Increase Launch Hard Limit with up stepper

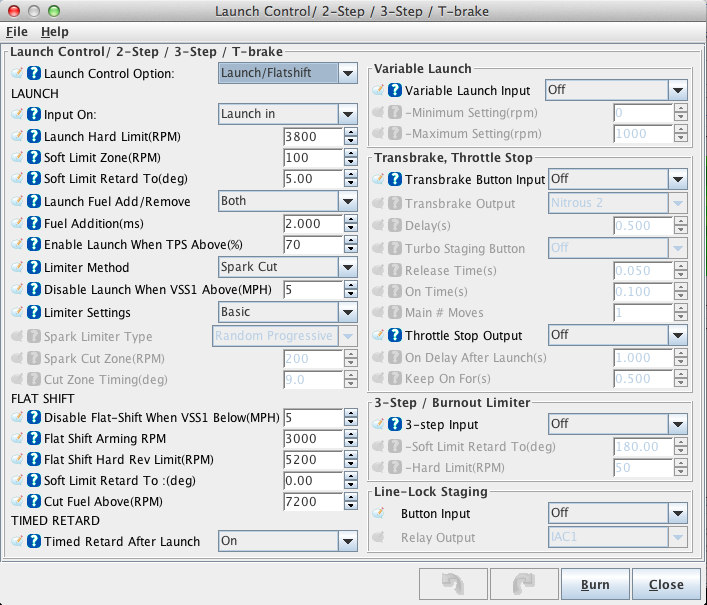(x=350, y=132)
